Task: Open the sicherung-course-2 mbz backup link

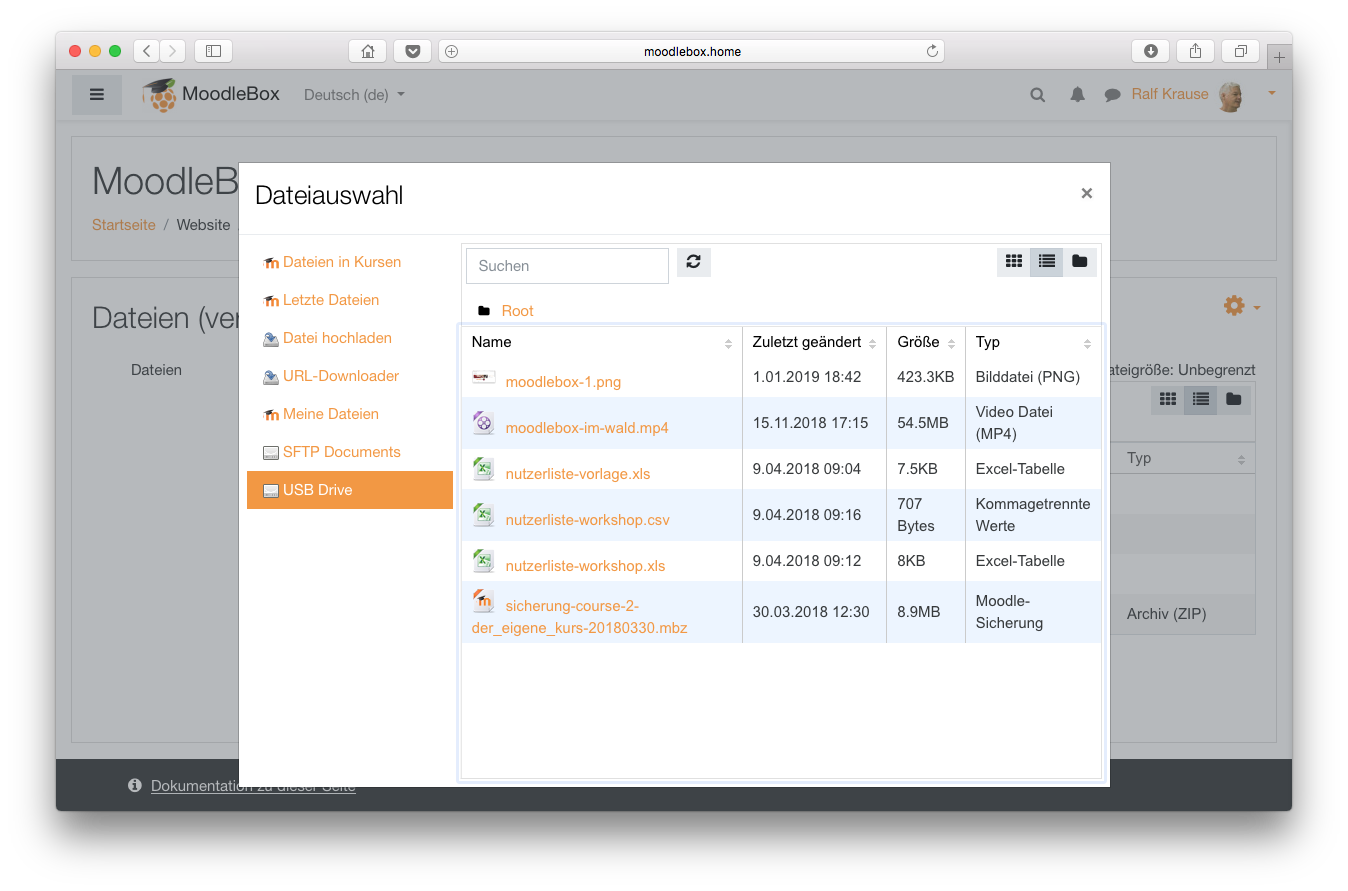Action: pos(580,617)
